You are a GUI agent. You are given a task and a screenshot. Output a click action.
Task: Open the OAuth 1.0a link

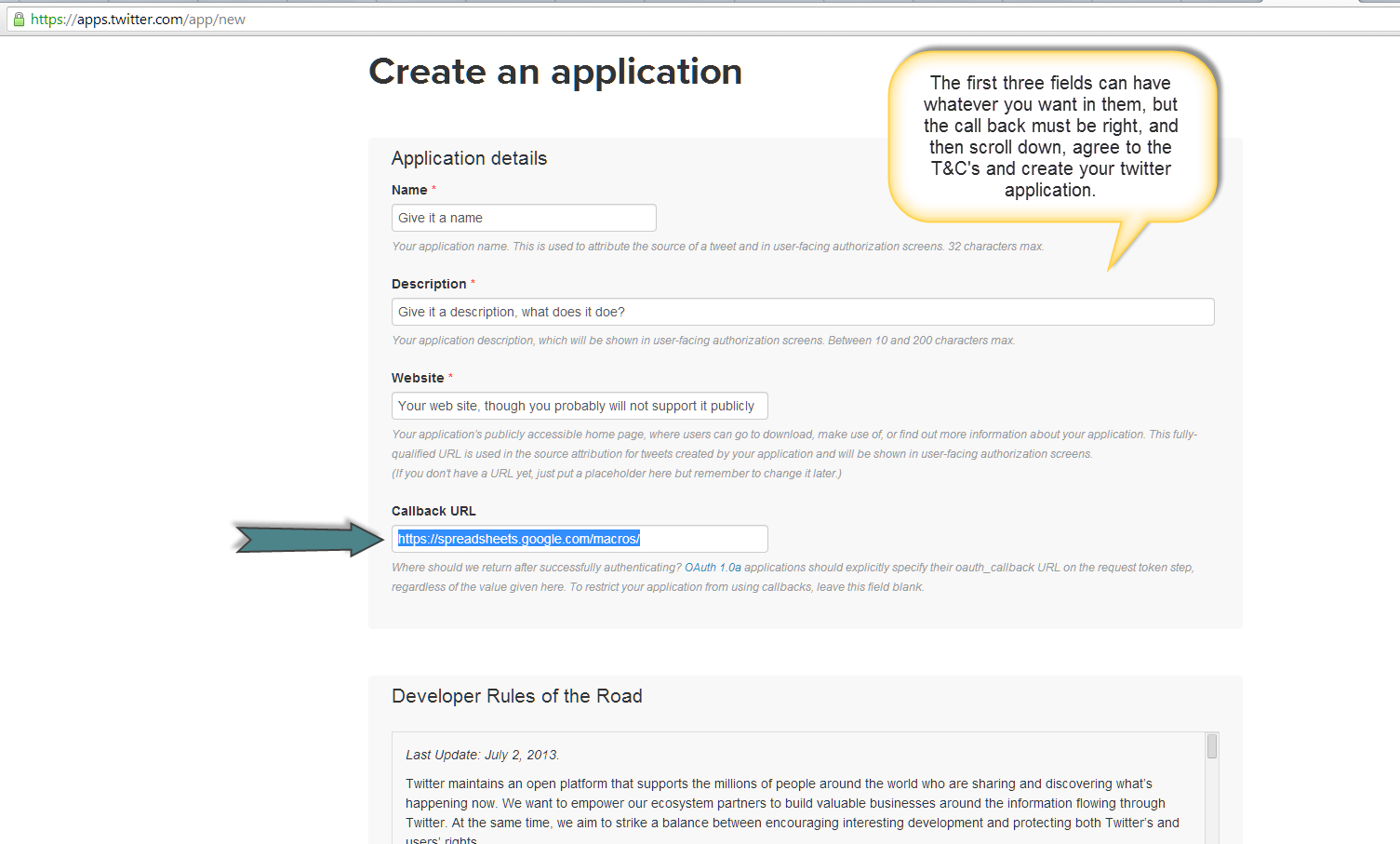(x=713, y=568)
